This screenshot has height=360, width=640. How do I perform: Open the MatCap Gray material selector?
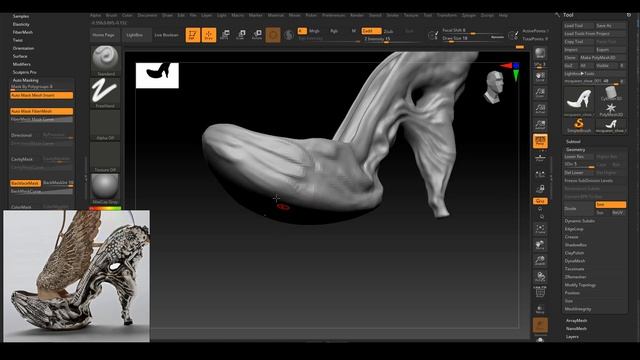click(105, 189)
